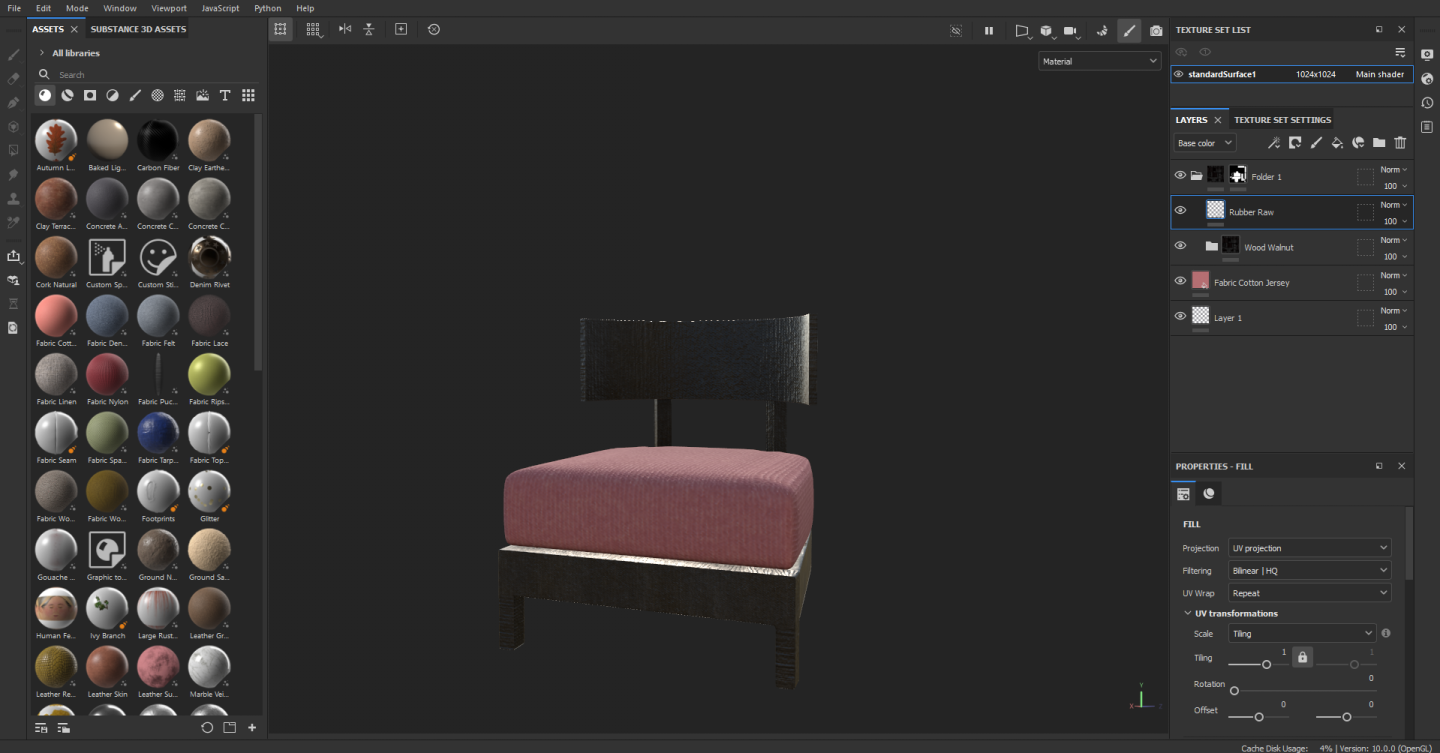Filter assets by Brushes
The image size is (1440, 753).
[x=135, y=95]
